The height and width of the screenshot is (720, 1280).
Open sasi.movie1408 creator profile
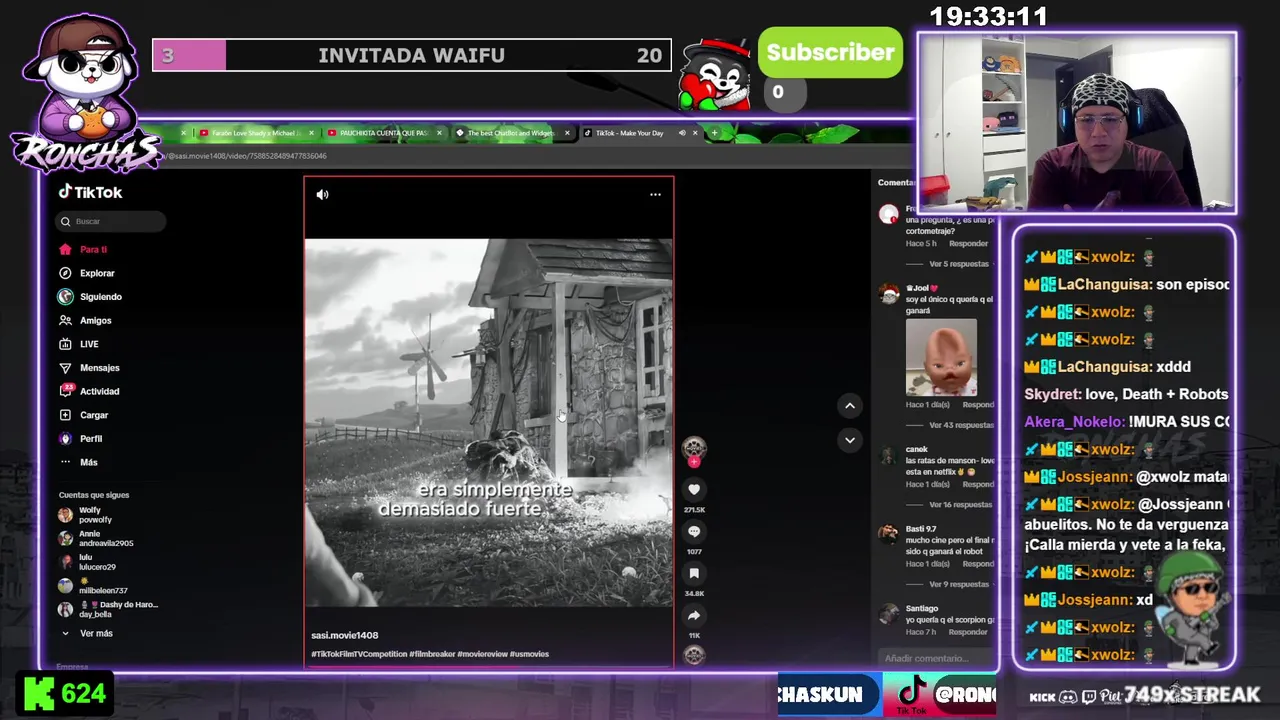pyautogui.click(x=344, y=635)
